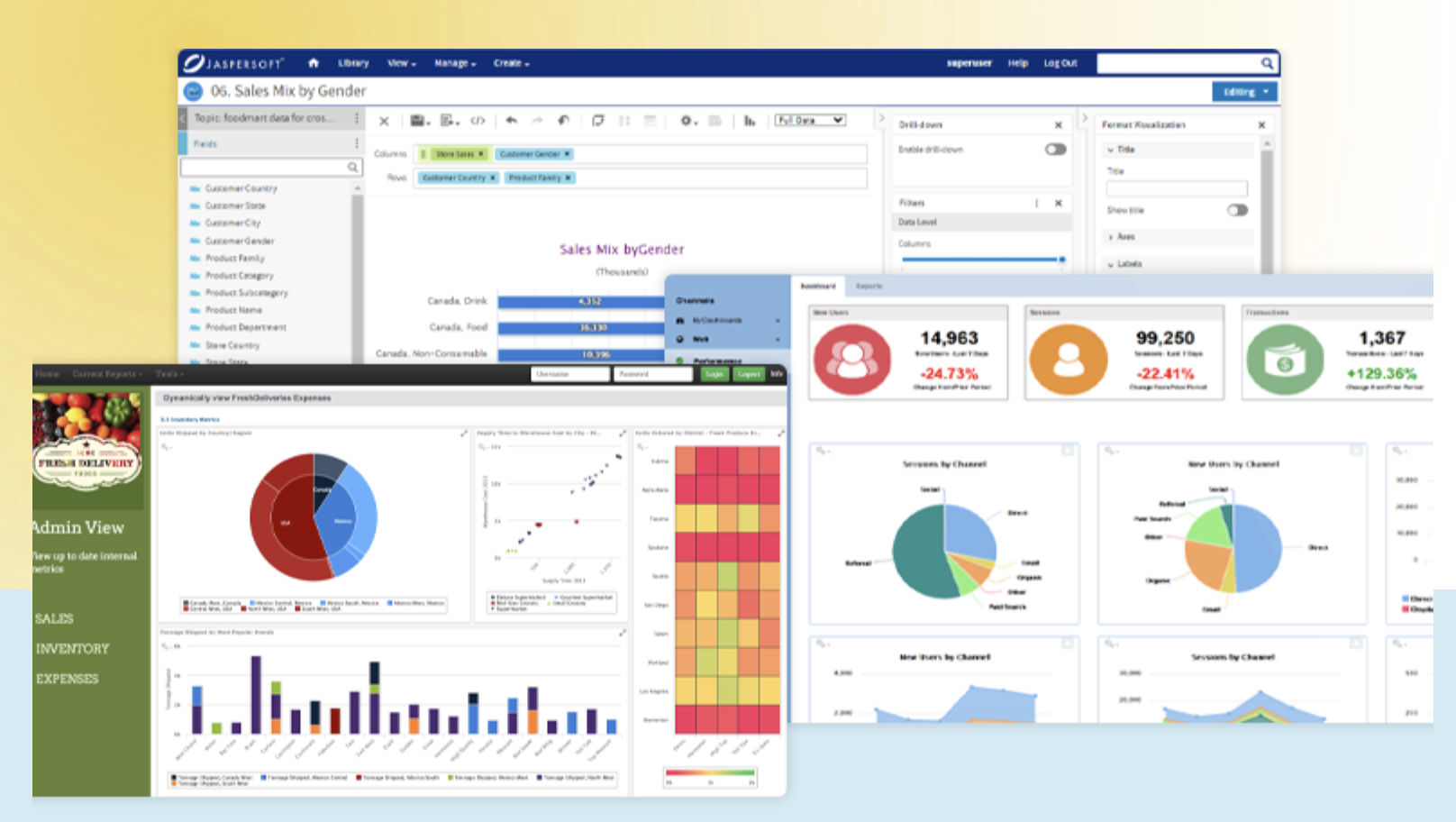Remove the Customer Gender chip from Columns
Viewport: 1456px width, 822px height.
tap(567, 154)
